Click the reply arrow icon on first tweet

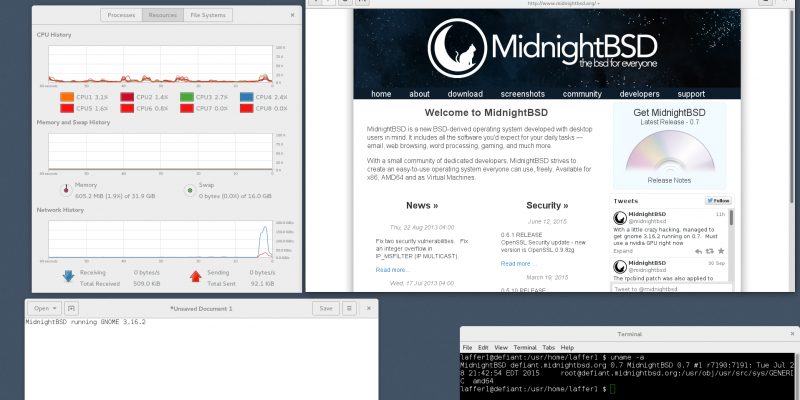(x=698, y=251)
